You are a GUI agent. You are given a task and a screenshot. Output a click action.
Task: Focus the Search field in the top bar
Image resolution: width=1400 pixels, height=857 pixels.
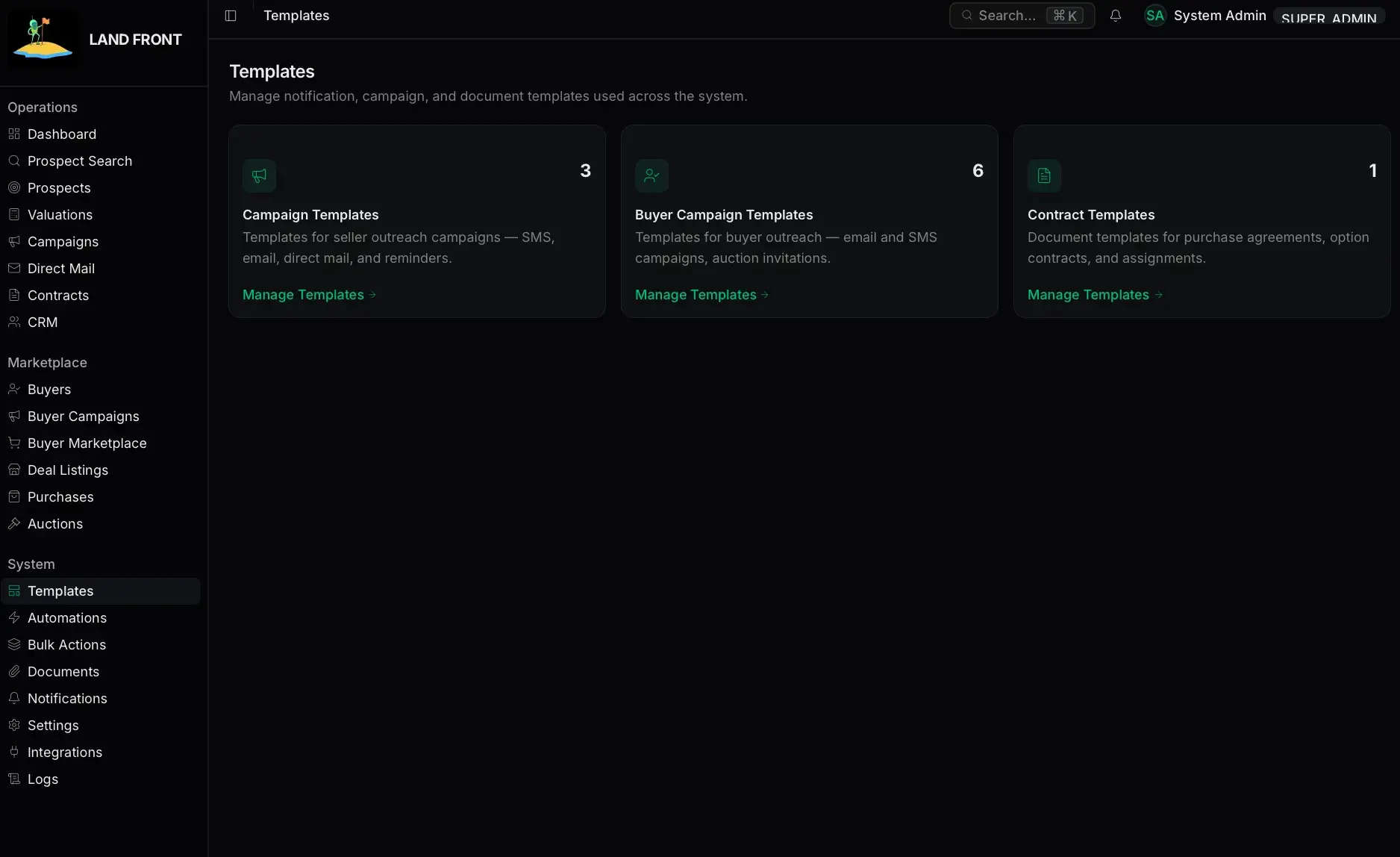click(1022, 16)
